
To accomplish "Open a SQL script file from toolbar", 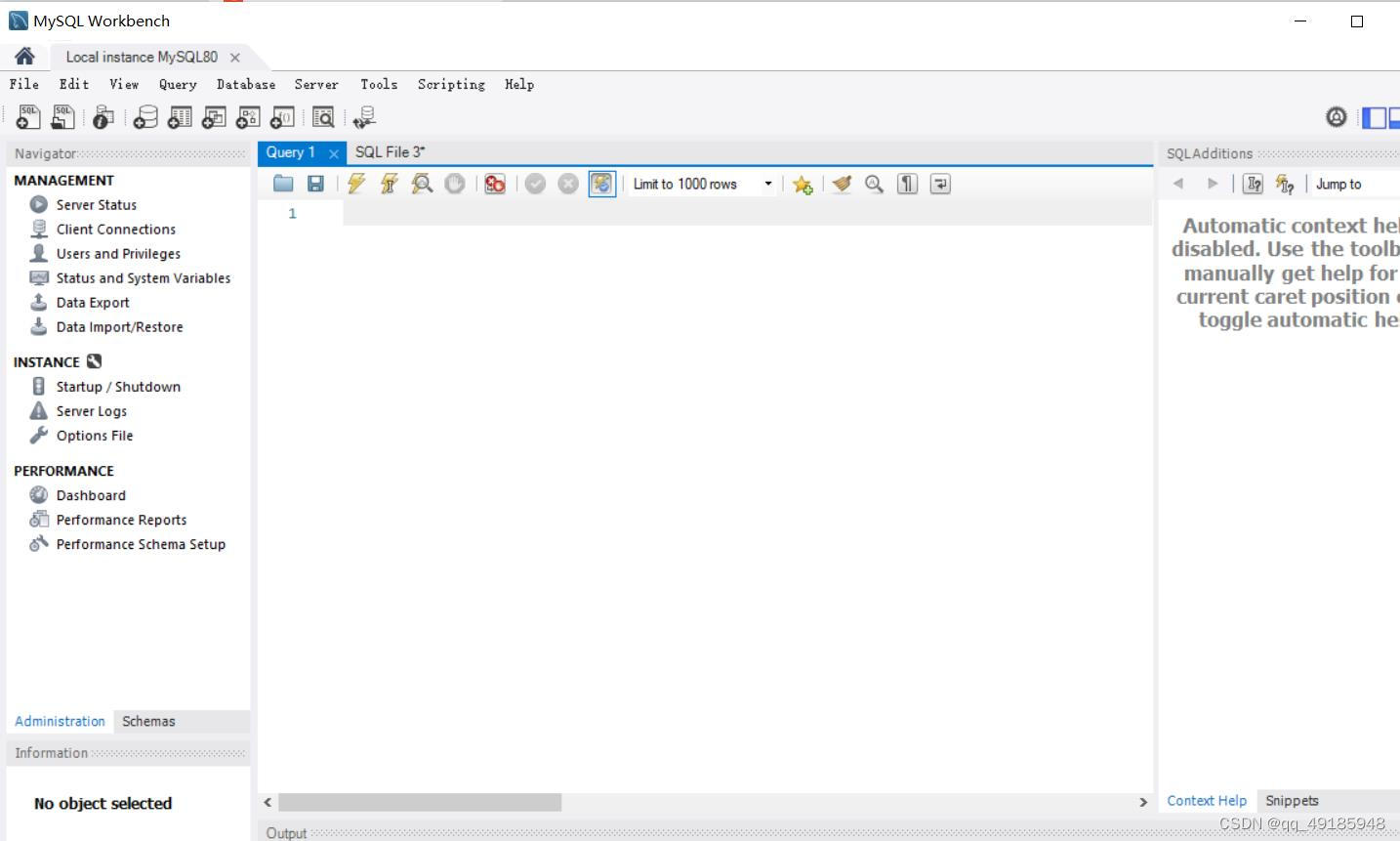I will [x=62, y=116].
